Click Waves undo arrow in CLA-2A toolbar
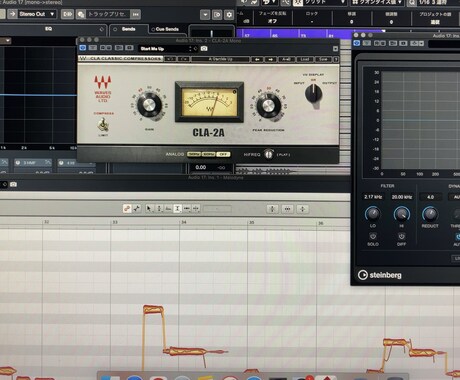Image resolution: width=460 pixels, height=380 pixels. point(170,59)
